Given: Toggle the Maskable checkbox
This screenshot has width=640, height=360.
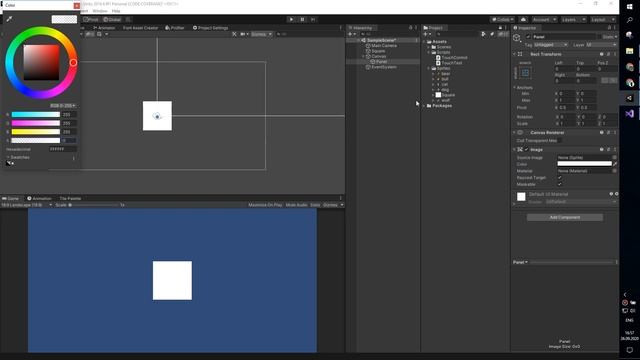Looking at the screenshot, I should [x=560, y=184].
